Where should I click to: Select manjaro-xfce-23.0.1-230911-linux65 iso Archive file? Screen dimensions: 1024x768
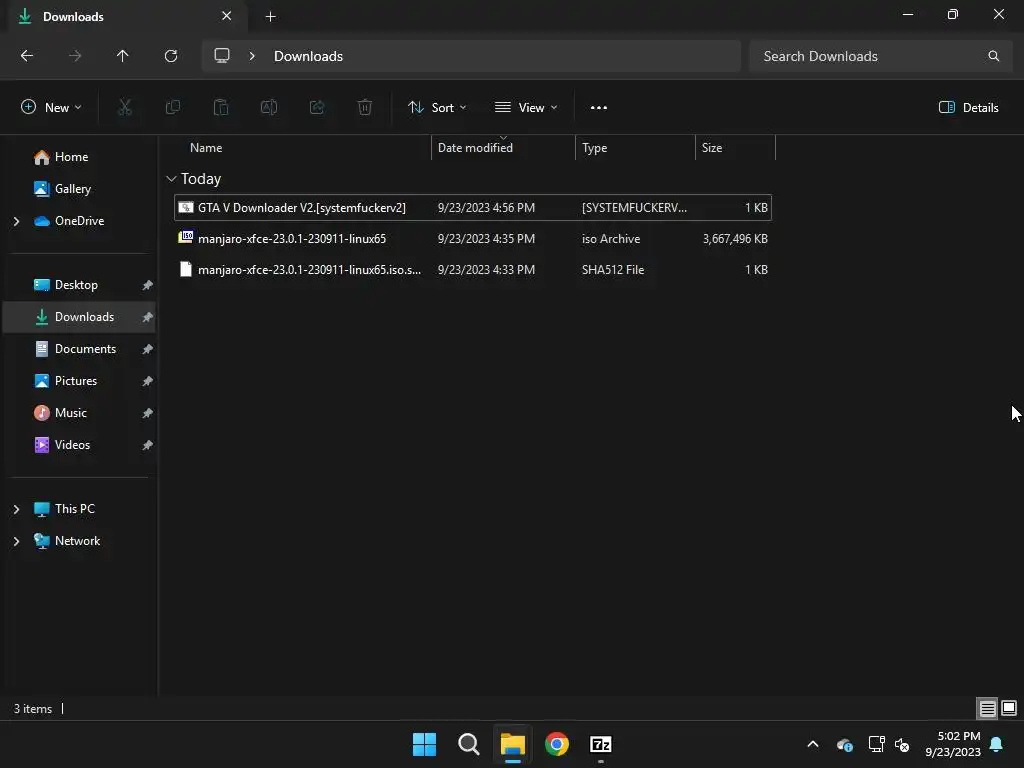pyautogui.click(x=473, y=238)
